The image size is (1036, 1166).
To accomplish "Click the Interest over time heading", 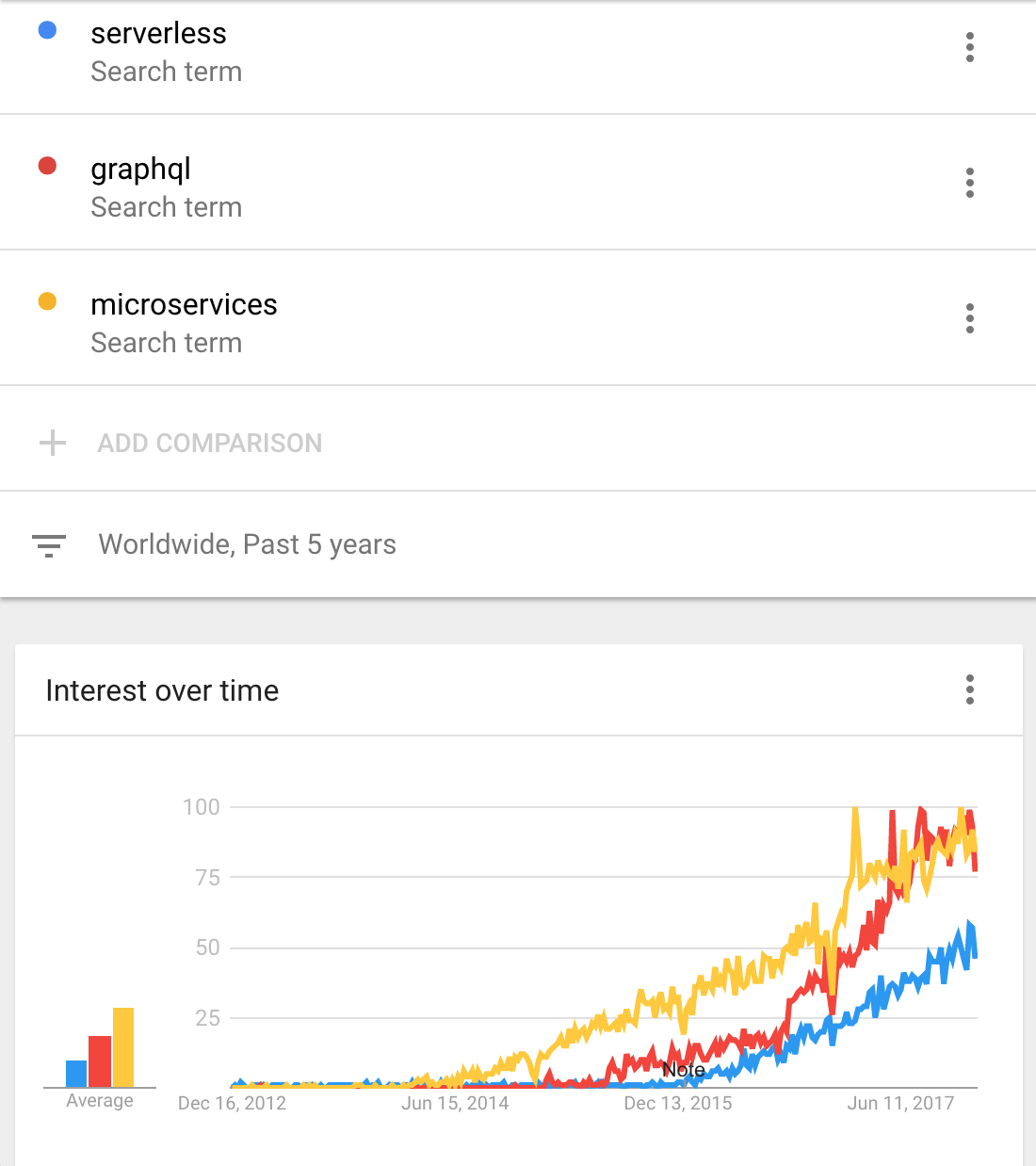I will [x=162, y=690].
